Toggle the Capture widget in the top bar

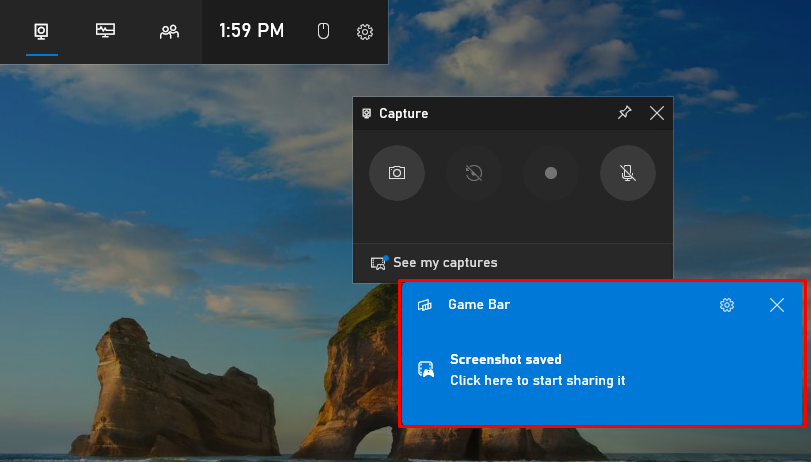tap(41, 31)
